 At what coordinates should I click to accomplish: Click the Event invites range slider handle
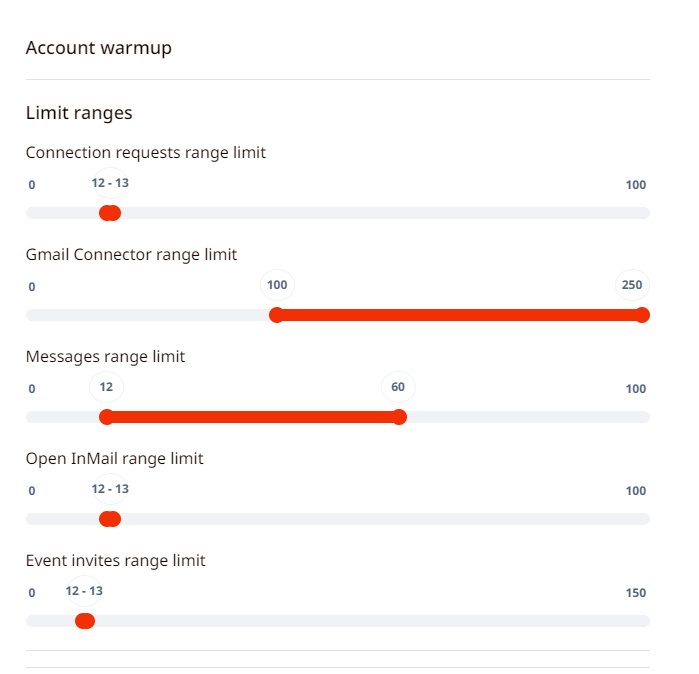tap(85, 621)
